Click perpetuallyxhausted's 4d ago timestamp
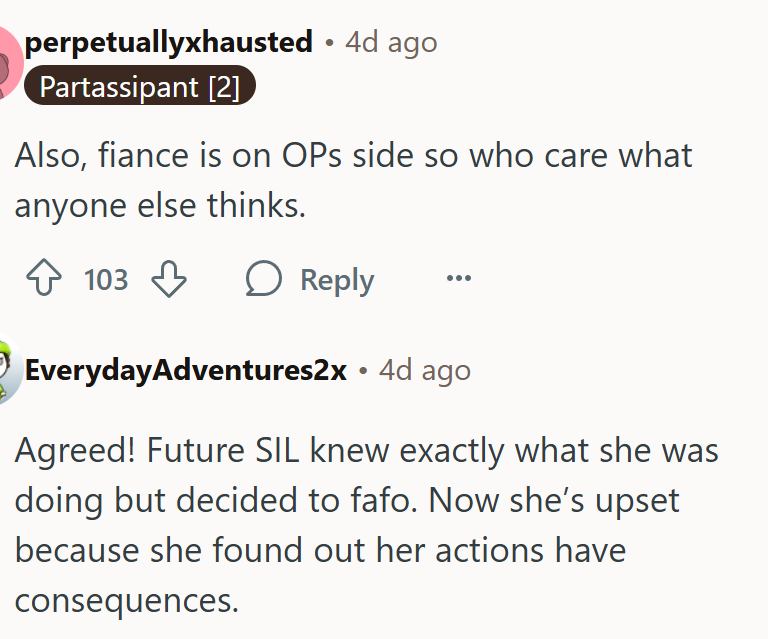This screenshot has height=639, width=768. click(x=391, y=42)
